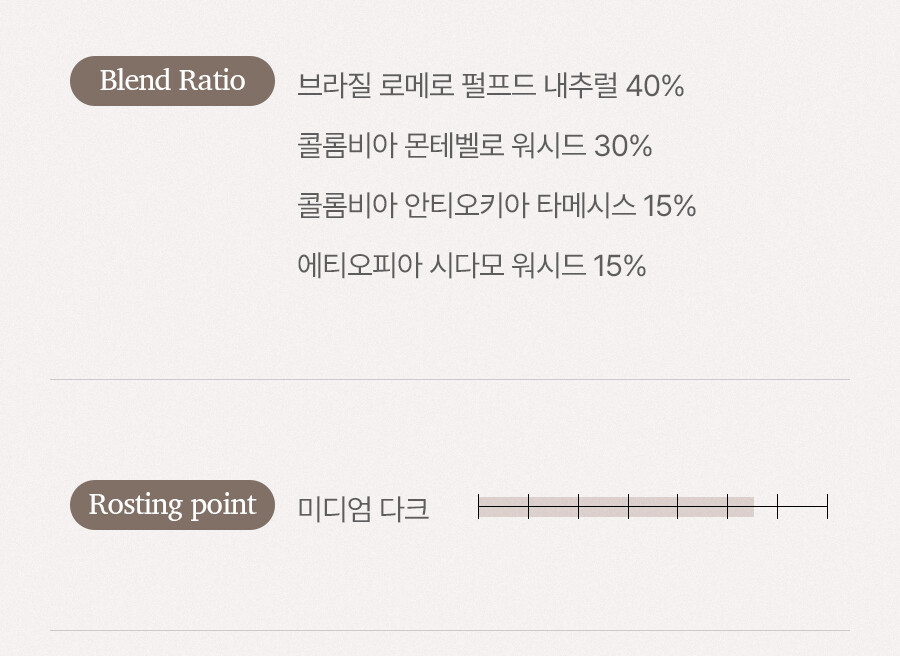Click the fourth tick on the roasting scale
This screenshot has width=900, height=656.
[629, 507]
